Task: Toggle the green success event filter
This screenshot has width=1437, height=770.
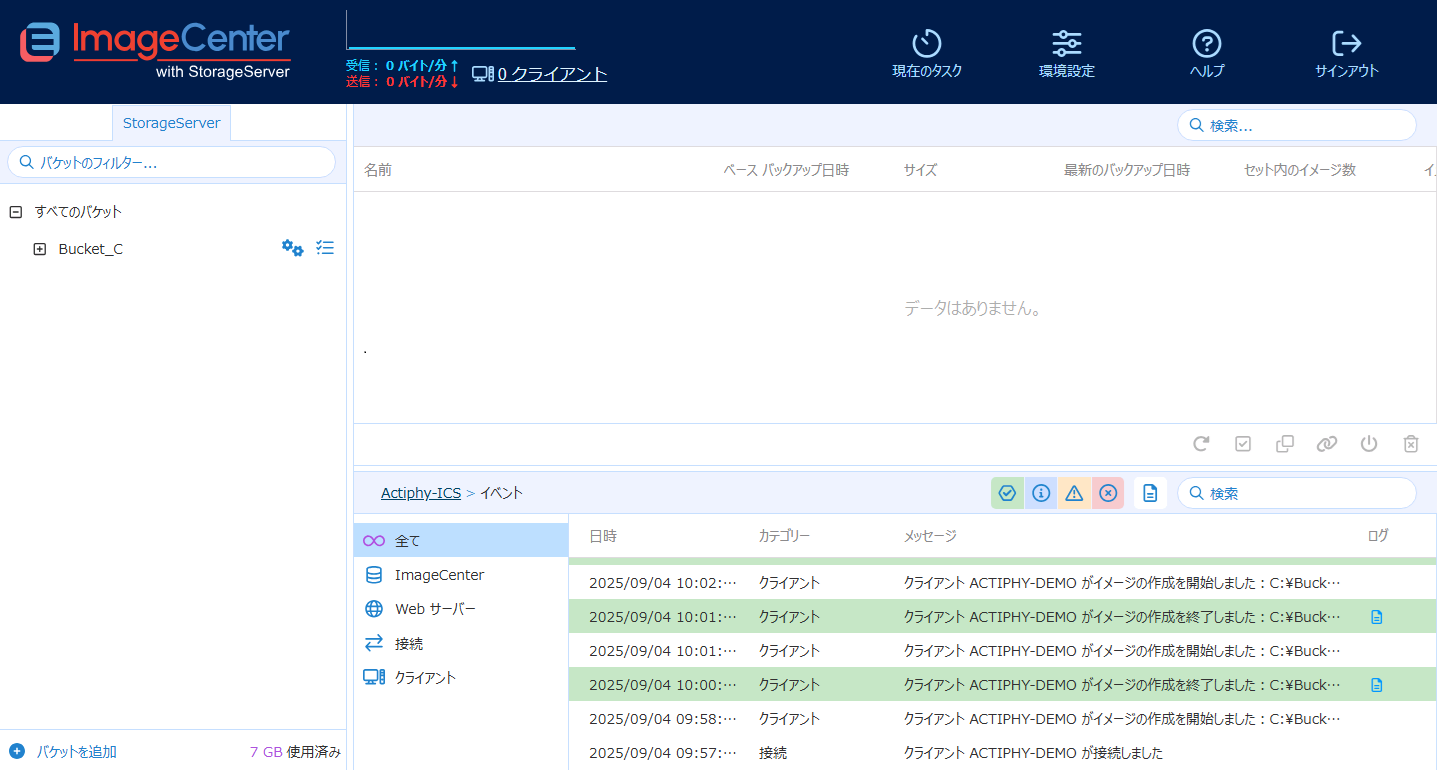Action: pyautogui.click(x=1007, y=493)
